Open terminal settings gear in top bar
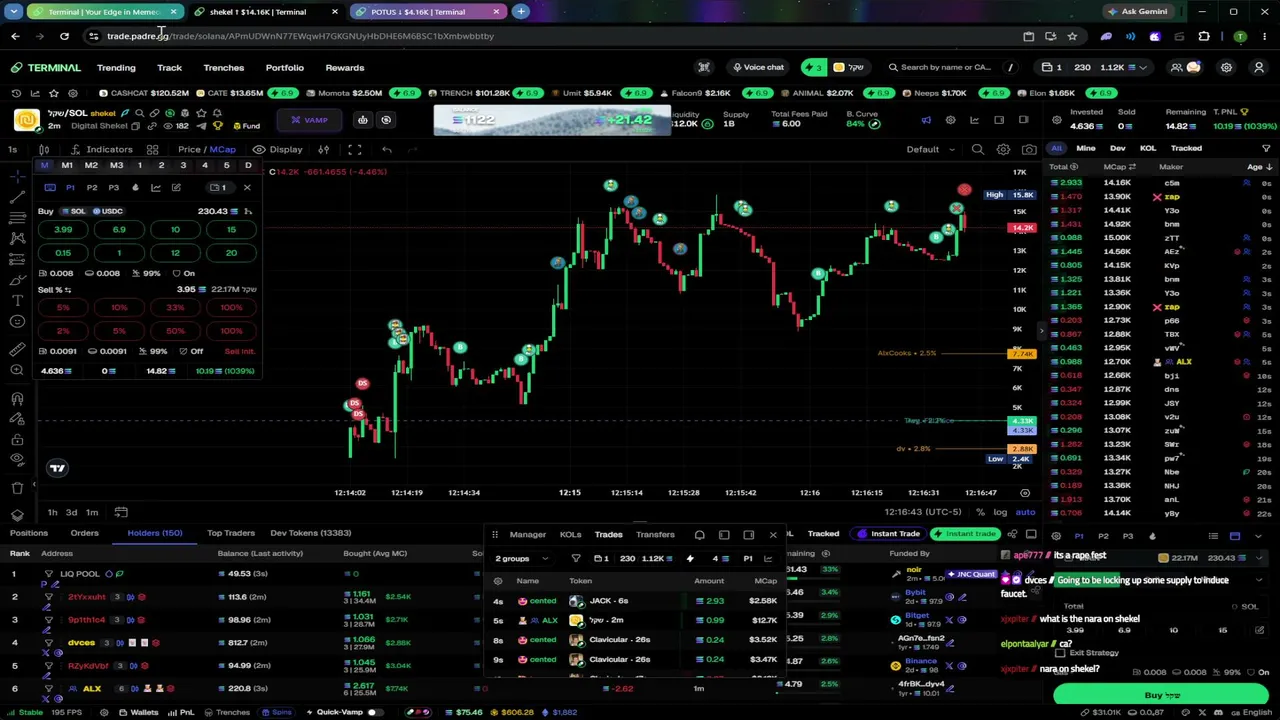 point(1226,67)
